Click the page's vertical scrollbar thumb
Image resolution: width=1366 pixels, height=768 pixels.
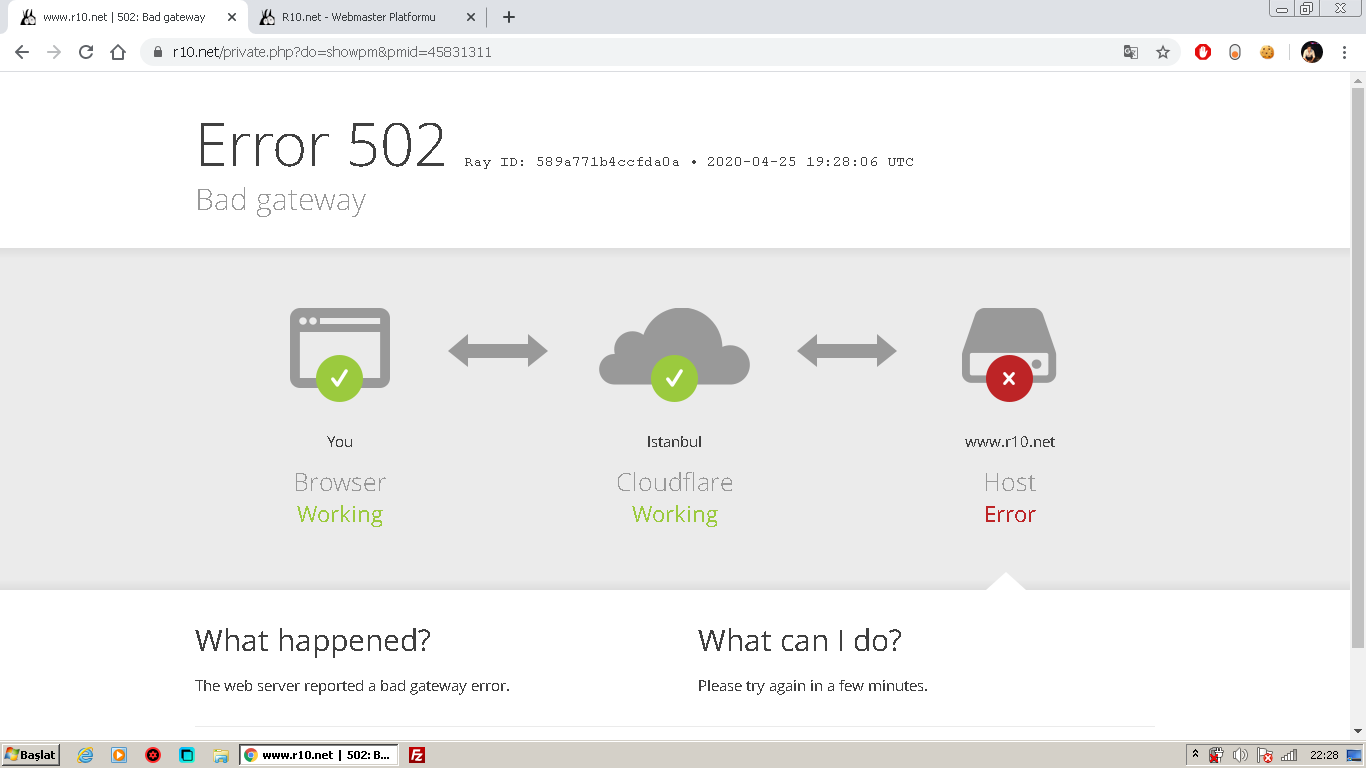[1357, 367]
